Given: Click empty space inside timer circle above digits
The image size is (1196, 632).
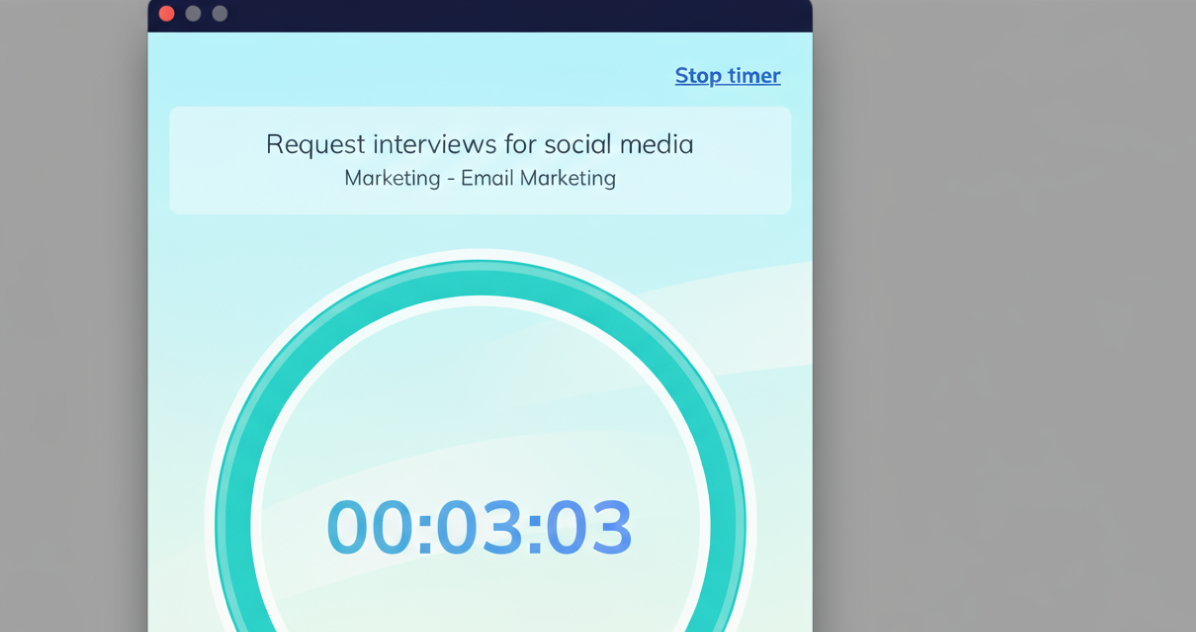Looking at the screenshot, I should click(480, 400).
